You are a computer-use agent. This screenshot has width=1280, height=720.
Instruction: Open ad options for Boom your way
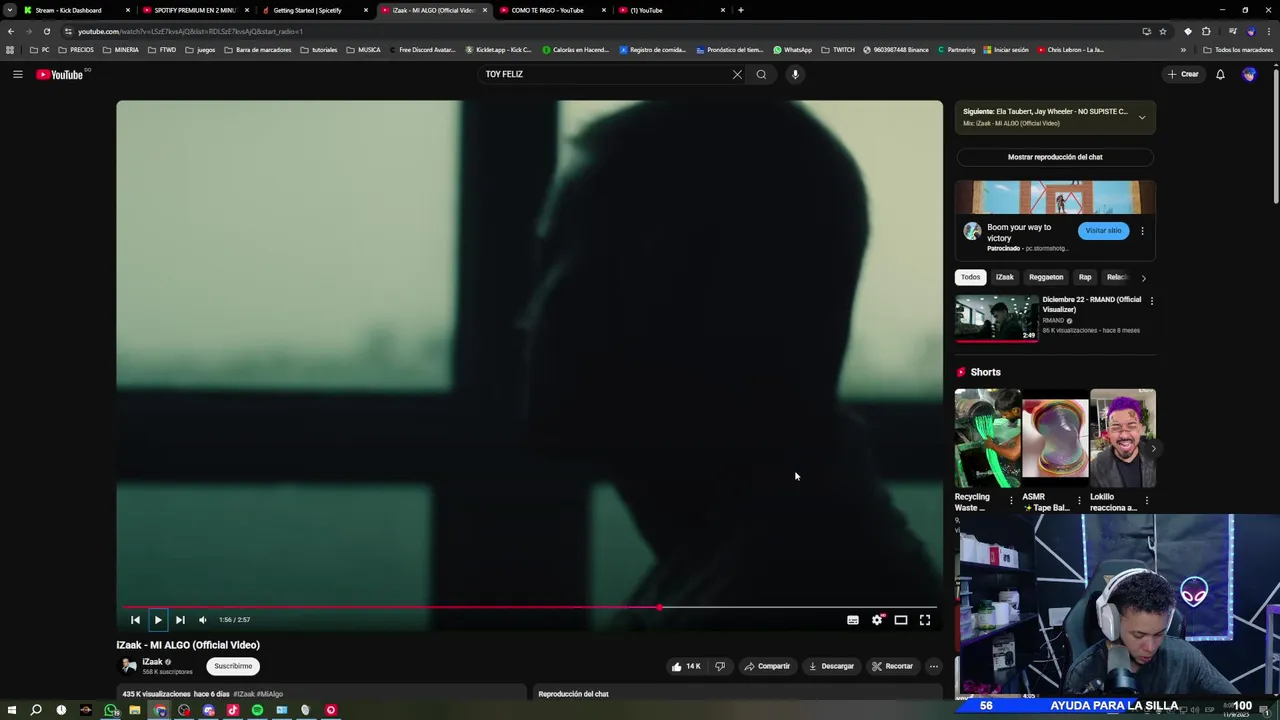1142,231
